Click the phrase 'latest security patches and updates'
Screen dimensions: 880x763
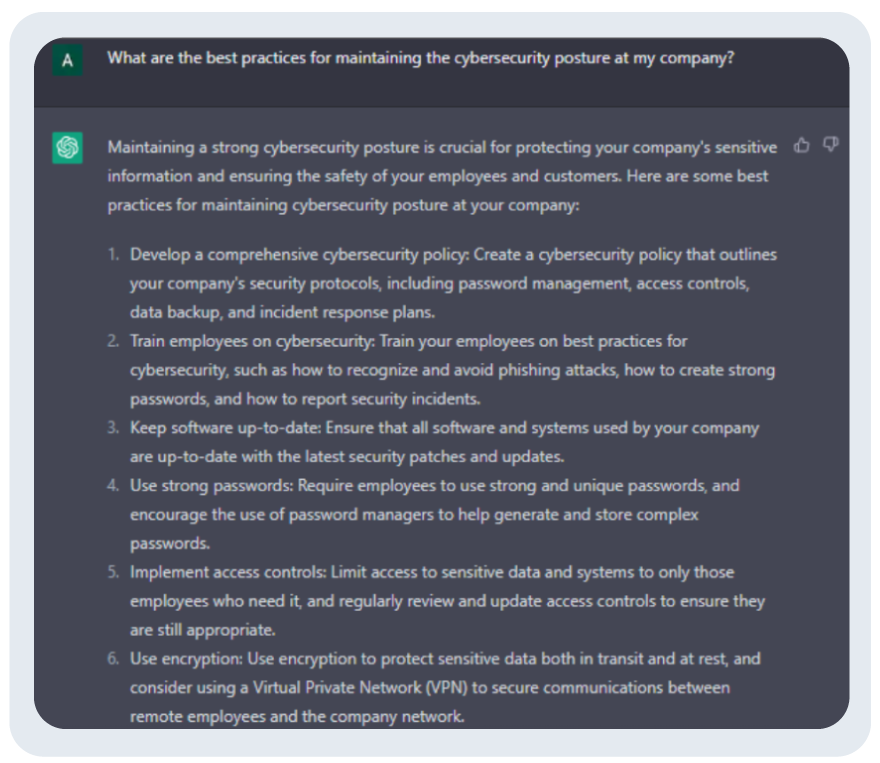433,457
